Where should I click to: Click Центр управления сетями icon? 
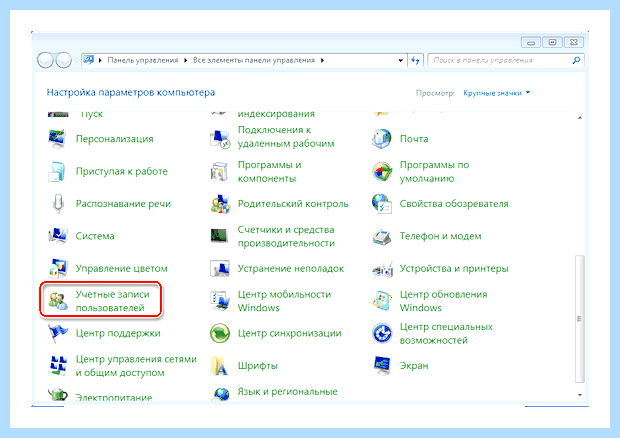[58, 366]
